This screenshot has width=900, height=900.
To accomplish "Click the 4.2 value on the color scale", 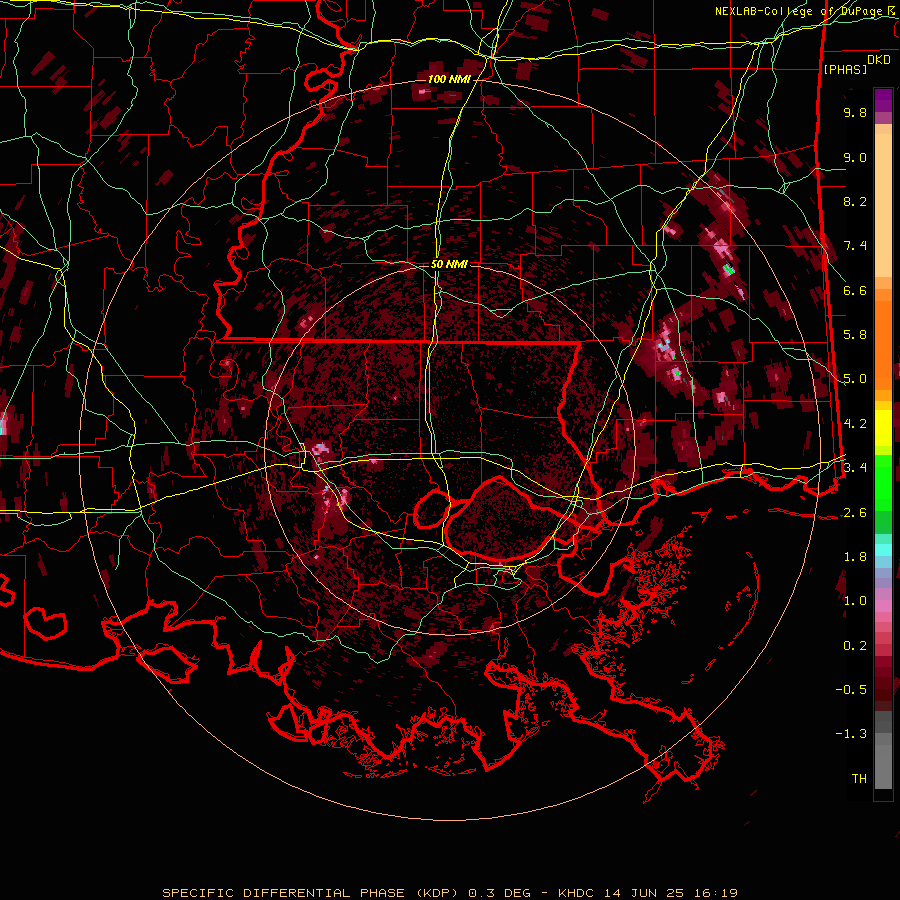I will (x=855, y=424).
